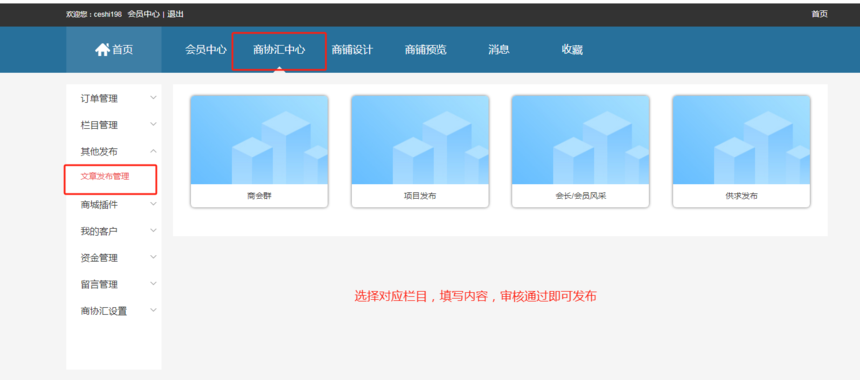Expand the 栏目管理 chevron

coord(154,124)
